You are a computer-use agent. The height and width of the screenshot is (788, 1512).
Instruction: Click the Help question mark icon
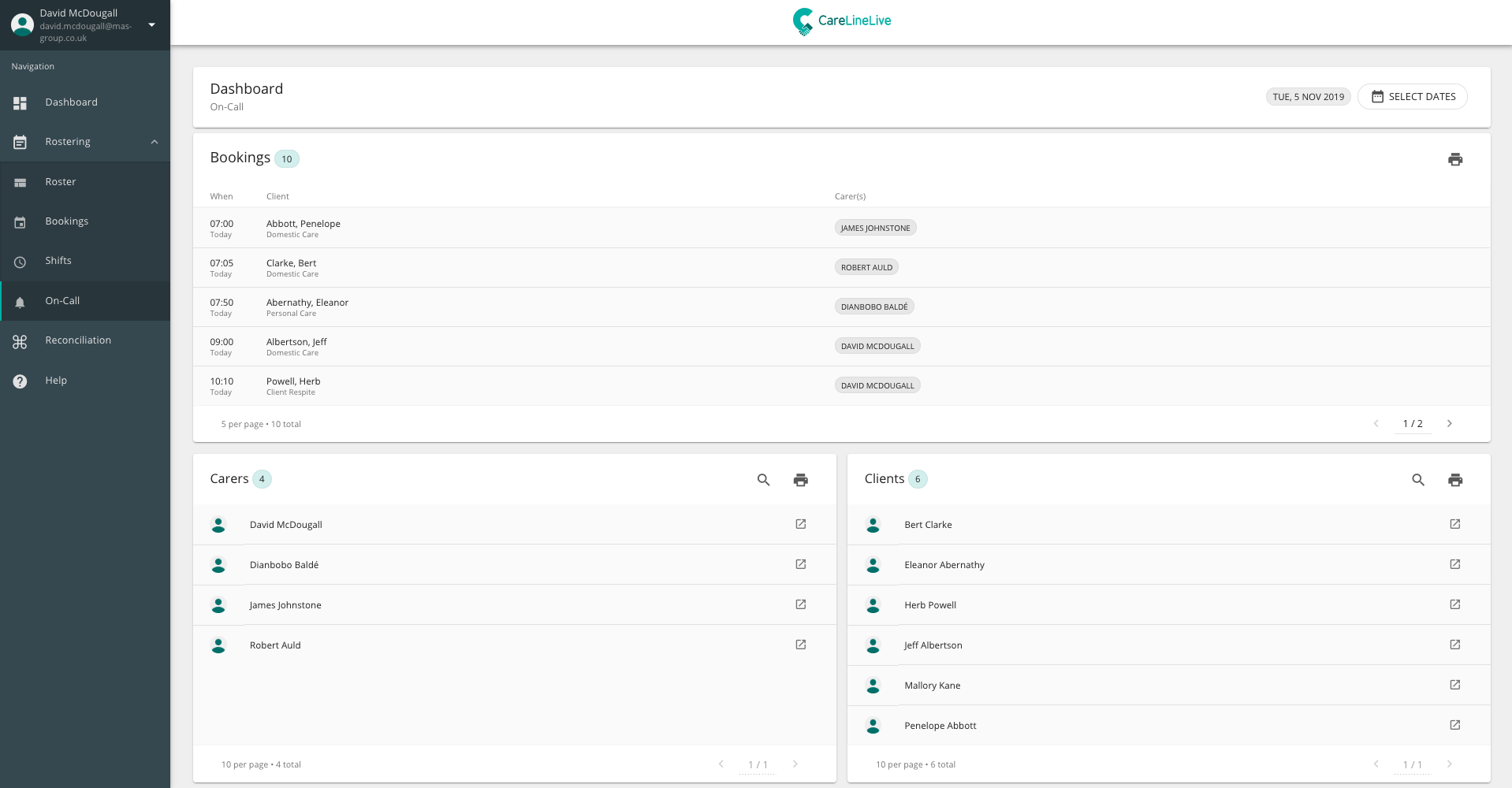[x=20, y=381]
